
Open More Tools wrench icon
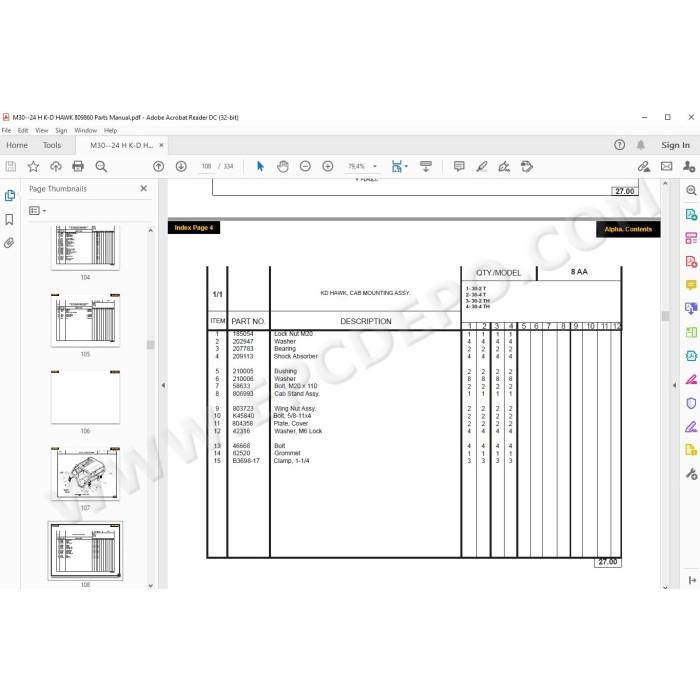coord(691,474)
